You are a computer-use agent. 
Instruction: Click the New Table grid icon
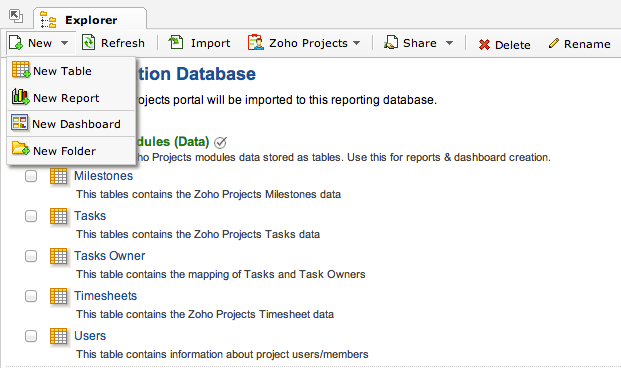(x=21, y=69)
